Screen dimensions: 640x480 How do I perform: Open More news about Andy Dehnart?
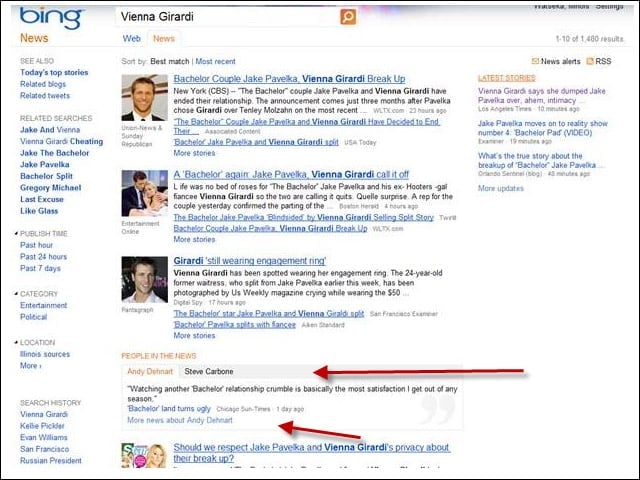click(x=180, y=420)
